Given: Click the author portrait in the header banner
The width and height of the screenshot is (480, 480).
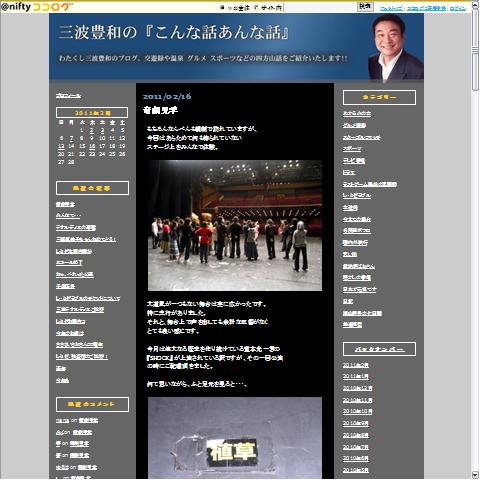Looking at the screenshot, I should point(395,47).
